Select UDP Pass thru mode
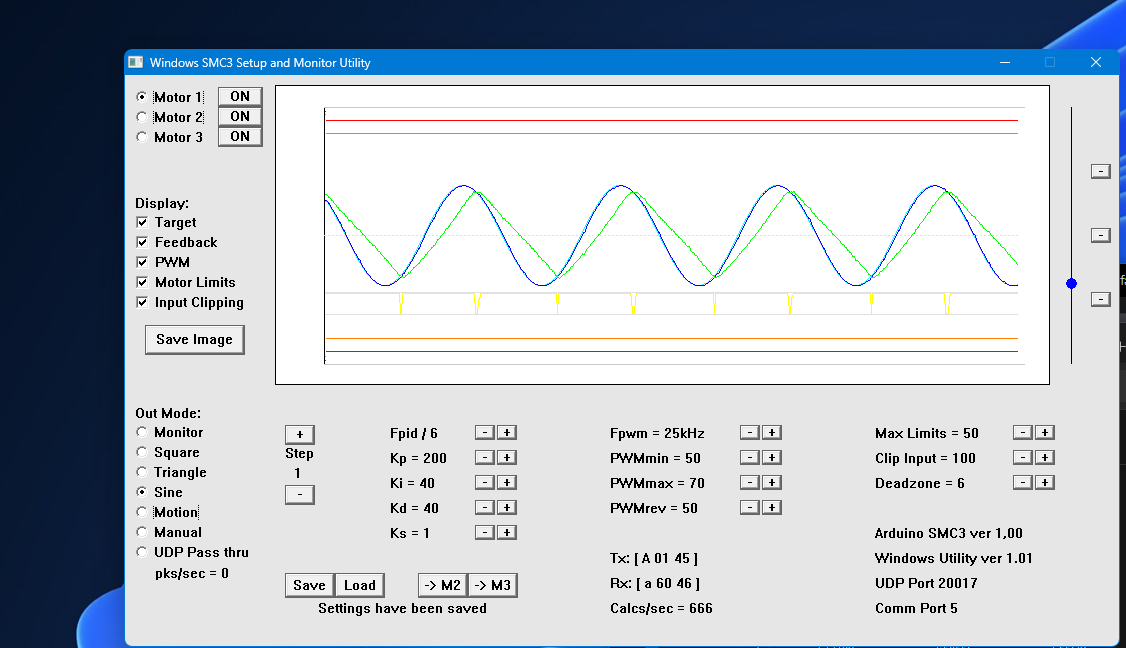The image size is (1126, 648). (142, 552)
